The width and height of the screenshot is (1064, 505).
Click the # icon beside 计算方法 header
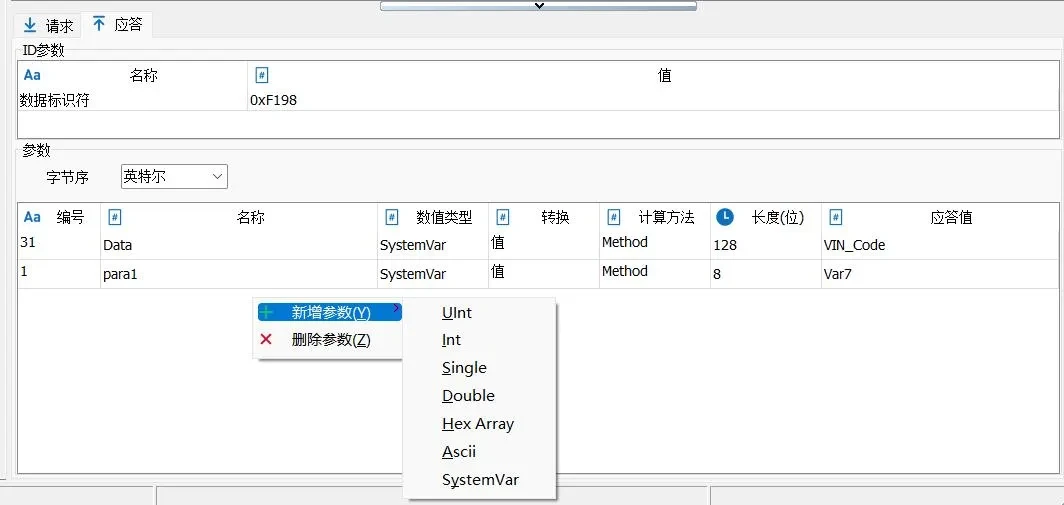pyautogui.click(x=613, y=217)
